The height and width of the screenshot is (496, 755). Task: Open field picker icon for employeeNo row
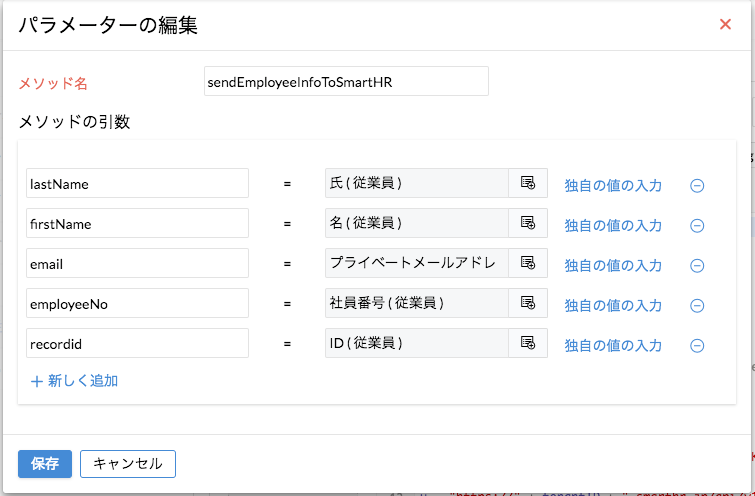tap(528, 303)
